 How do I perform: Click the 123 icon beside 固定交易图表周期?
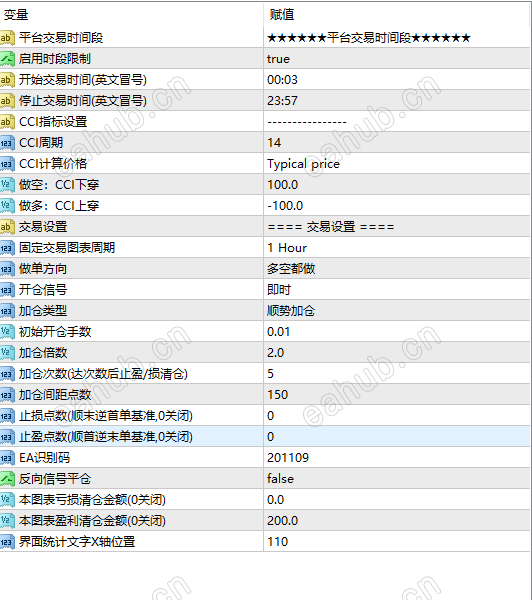click(7, 248)
